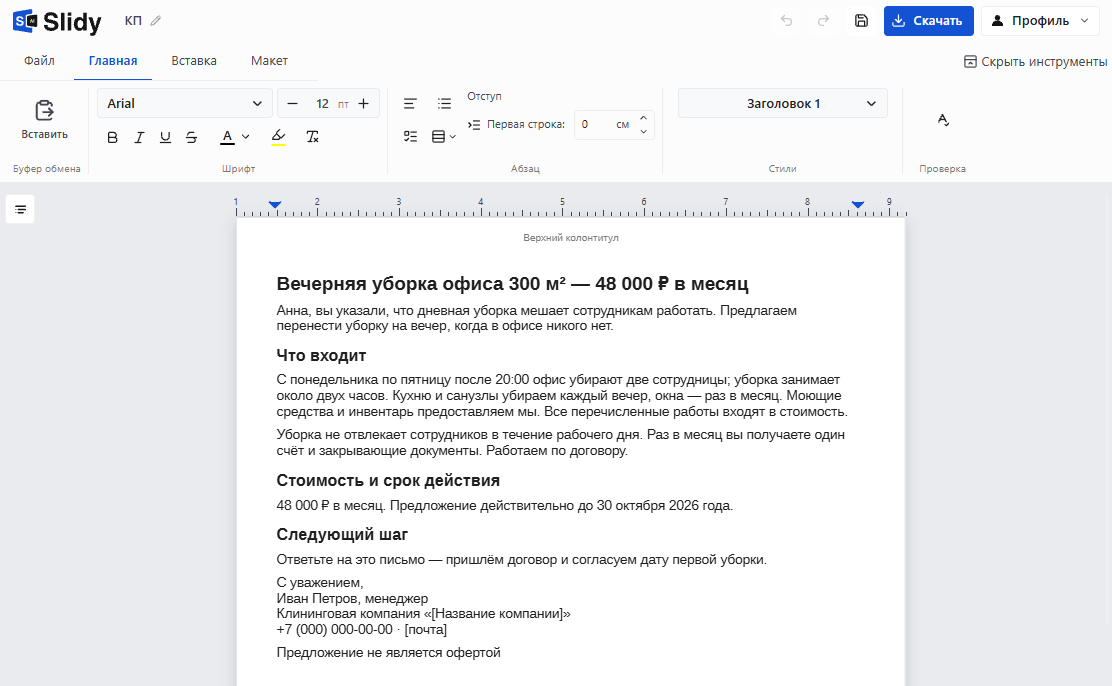Increase the first-line indent value
The image size is (1112, 686).
643,118
